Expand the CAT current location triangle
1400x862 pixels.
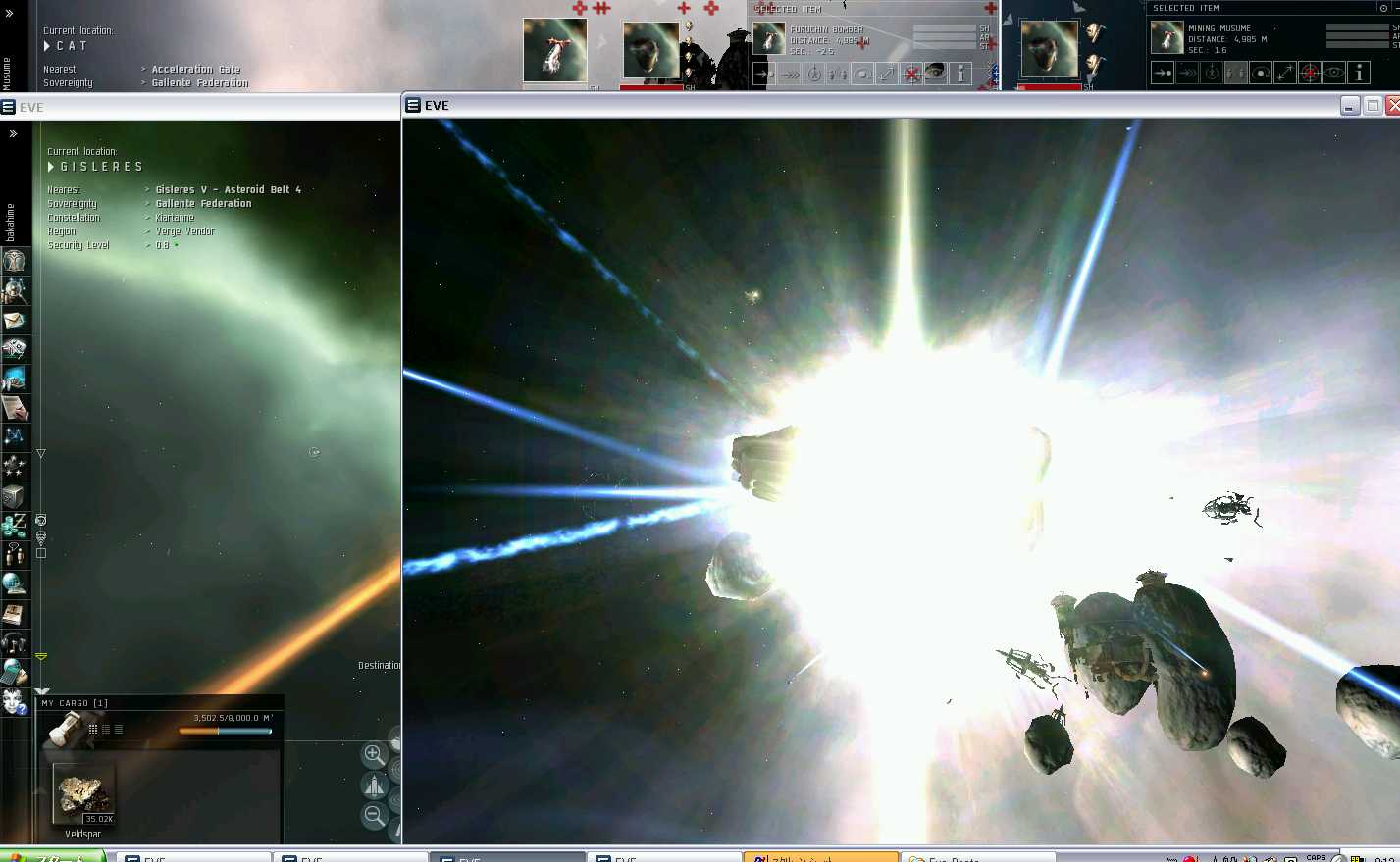[47, 46]
